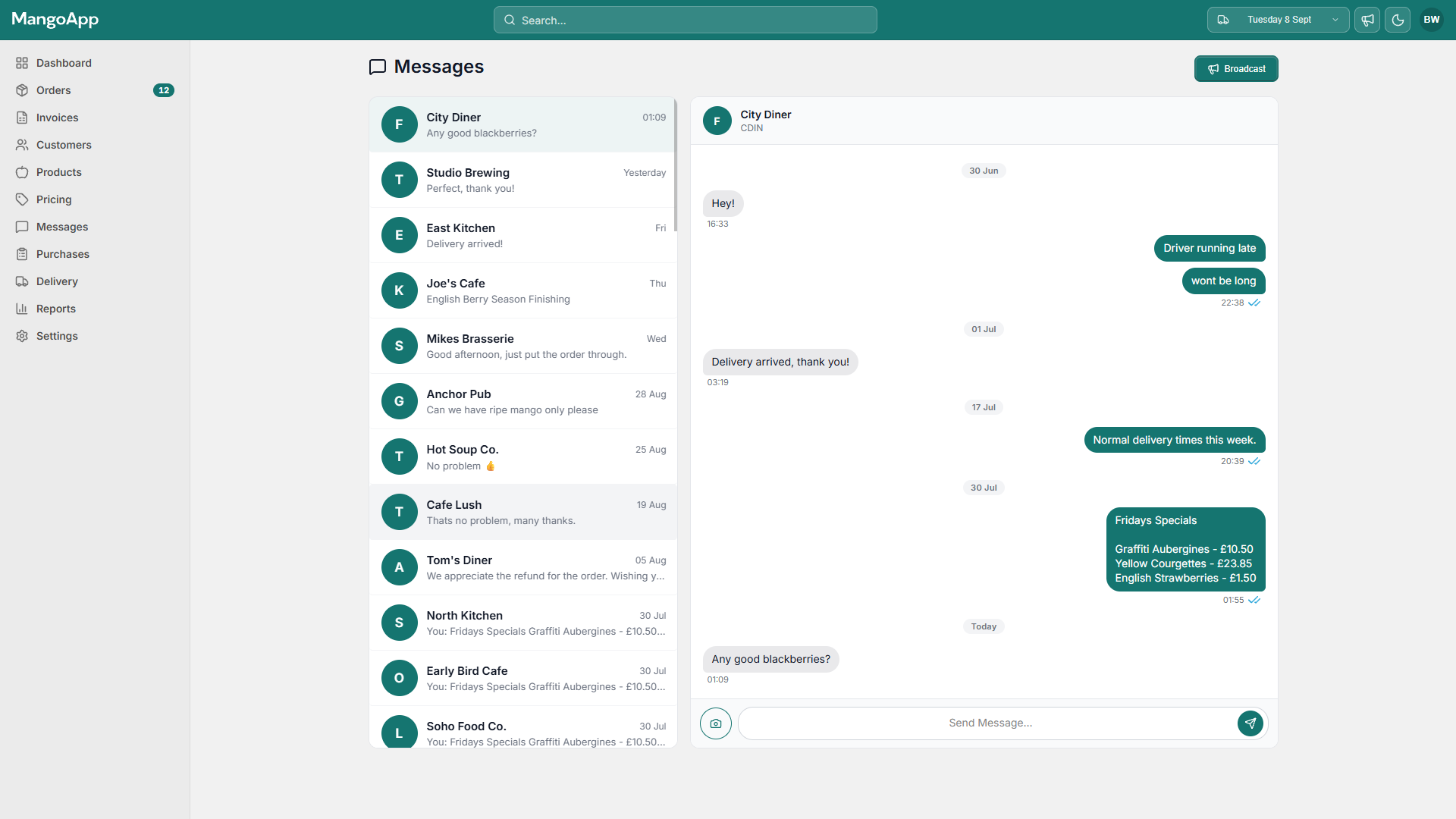Open Purchases from the sidebar

[95, 254]
